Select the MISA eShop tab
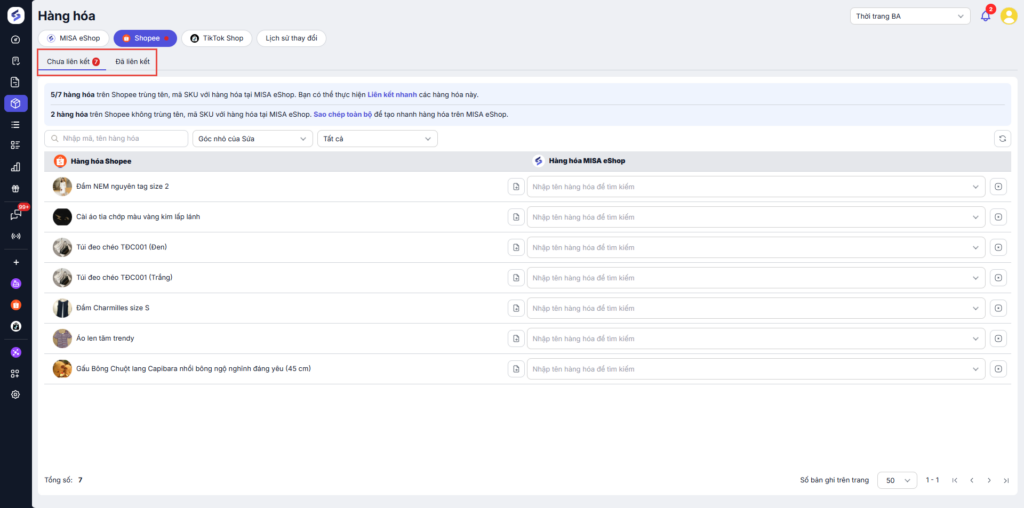1024x508 pixels. [x=75, y=38]
